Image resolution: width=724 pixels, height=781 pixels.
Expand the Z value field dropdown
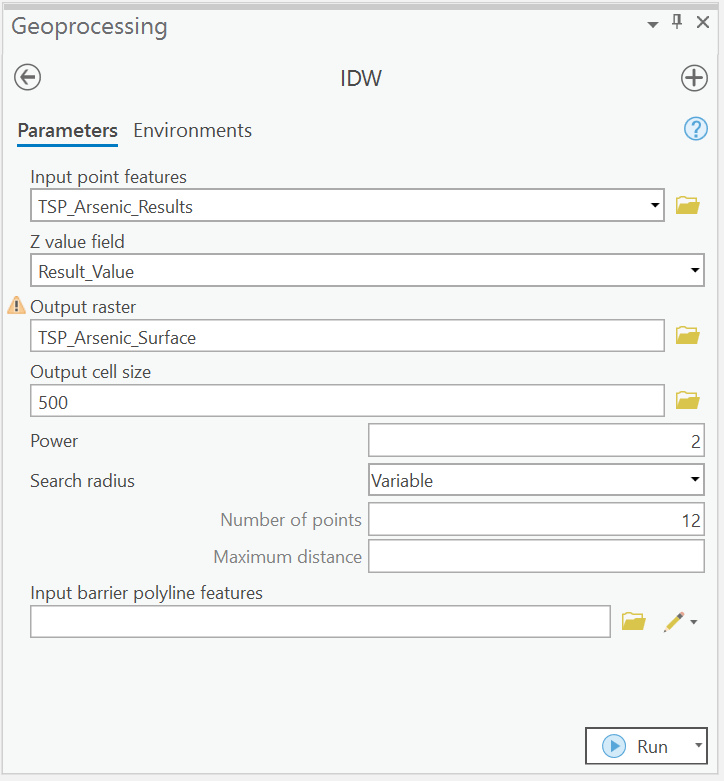695,270
